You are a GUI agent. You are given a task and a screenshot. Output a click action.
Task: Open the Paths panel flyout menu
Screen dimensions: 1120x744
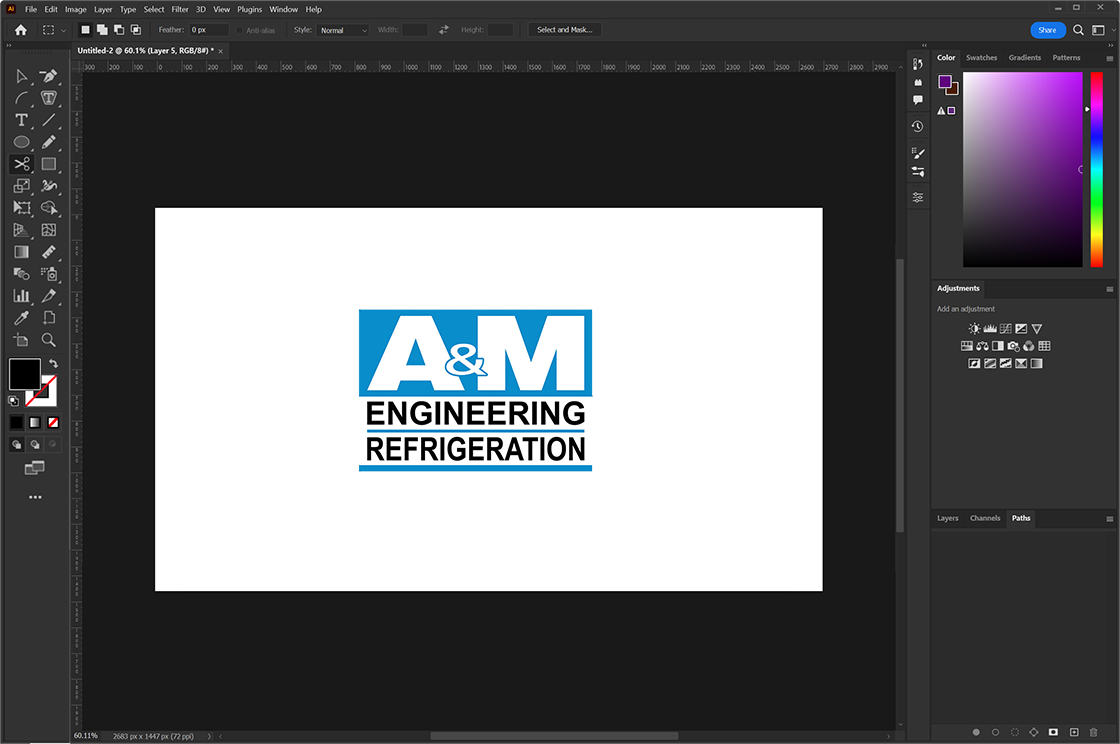click(1109, 519)
